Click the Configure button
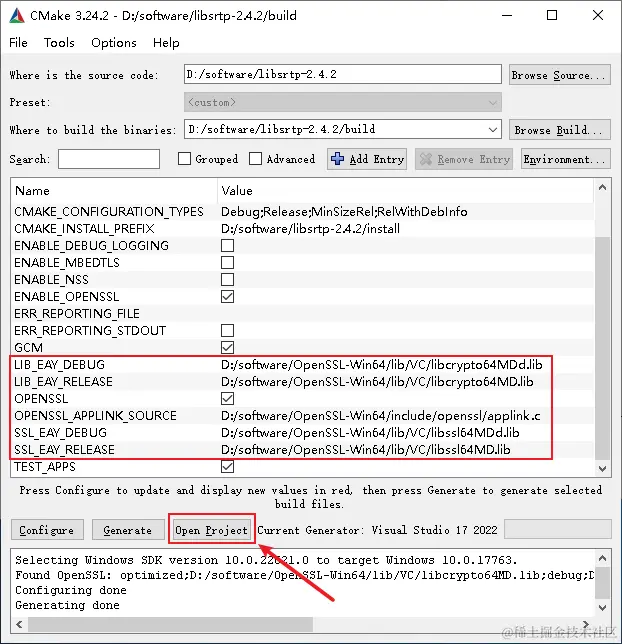Screen dimensions: 622x644 point(47,530)
